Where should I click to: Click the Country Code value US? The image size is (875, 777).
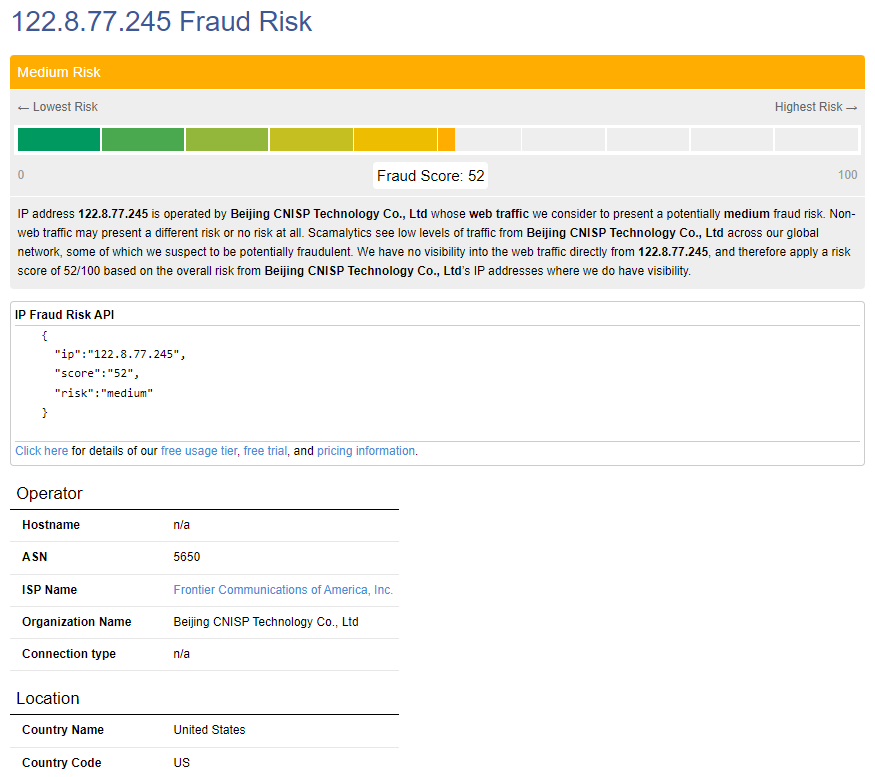(181, 762)
